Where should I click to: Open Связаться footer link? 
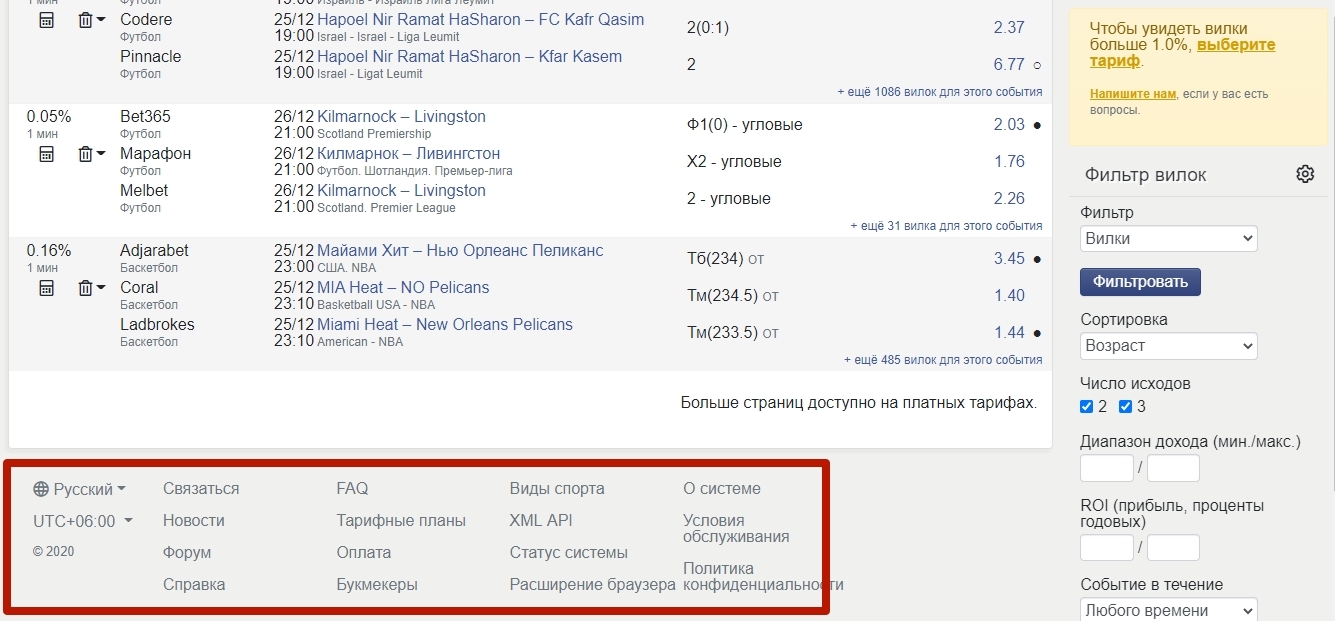pos(201,489)
